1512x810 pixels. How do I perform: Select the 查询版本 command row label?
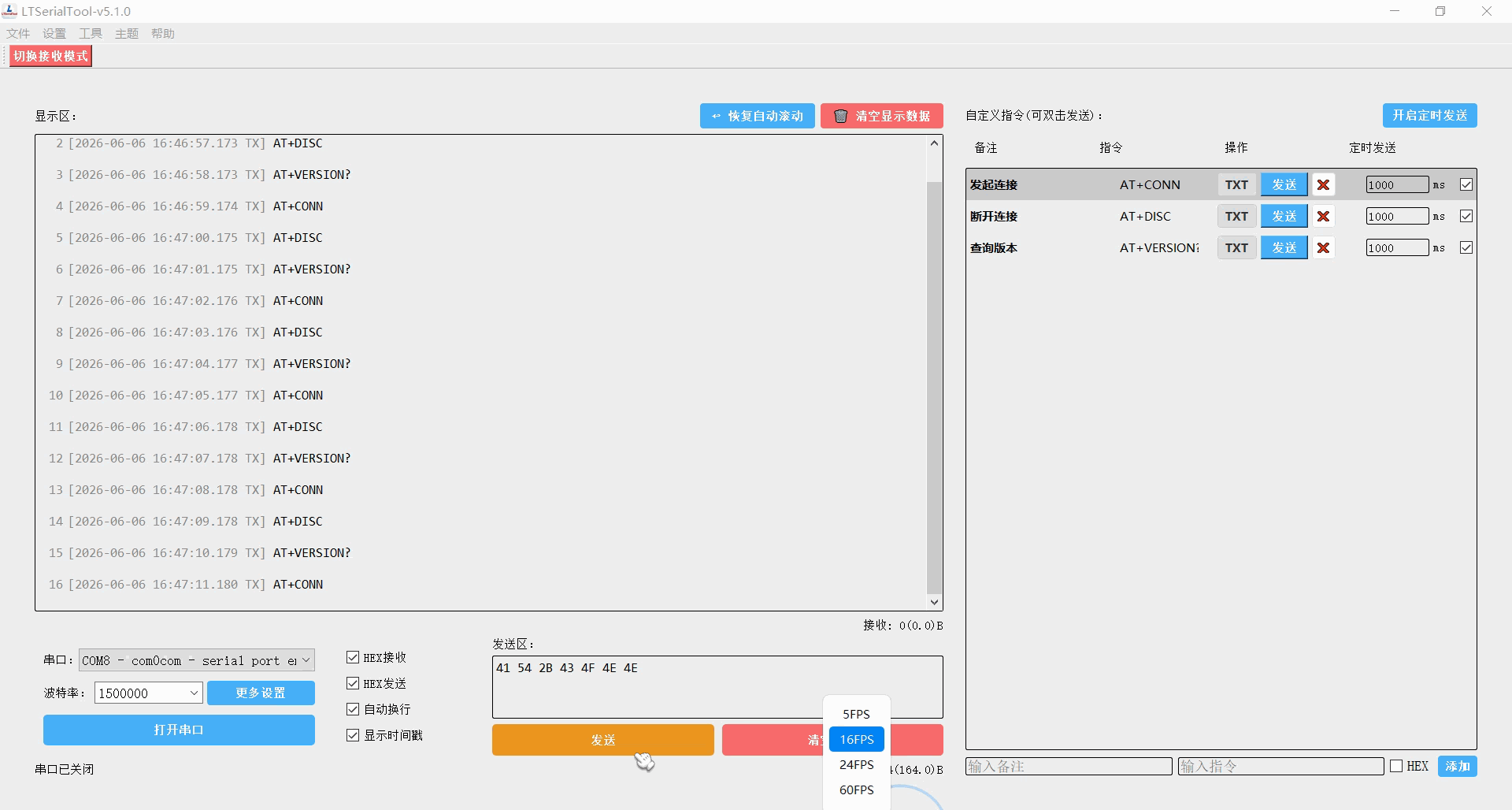pyautogui.click(x=994, y=247)
